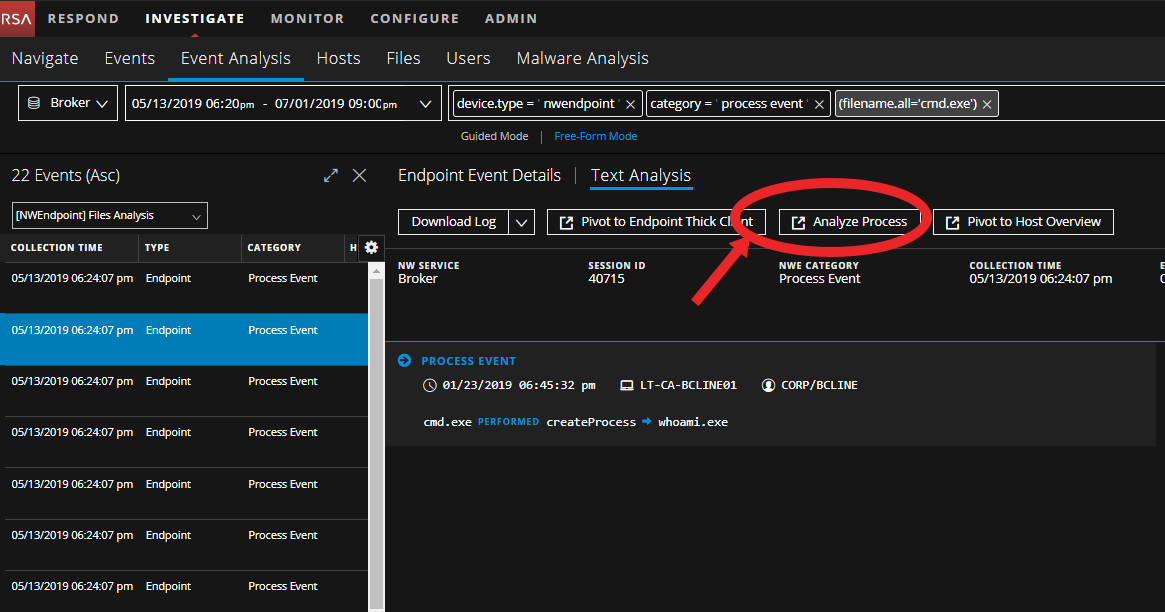
Task: Open the Malware Analysis tab
Action: point(582,58)
